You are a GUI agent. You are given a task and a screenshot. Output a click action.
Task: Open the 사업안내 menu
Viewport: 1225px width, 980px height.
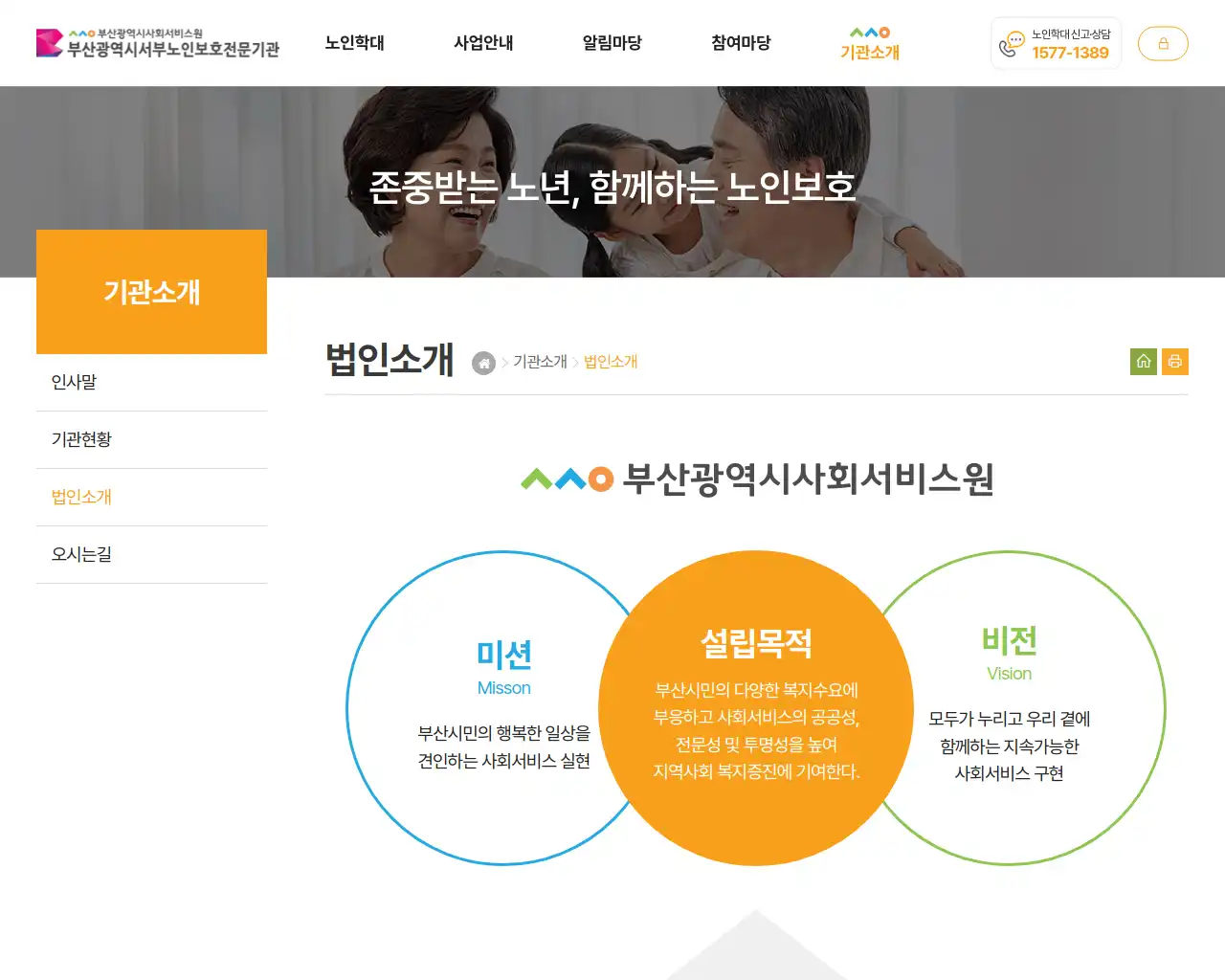click(x=483, y=43)
